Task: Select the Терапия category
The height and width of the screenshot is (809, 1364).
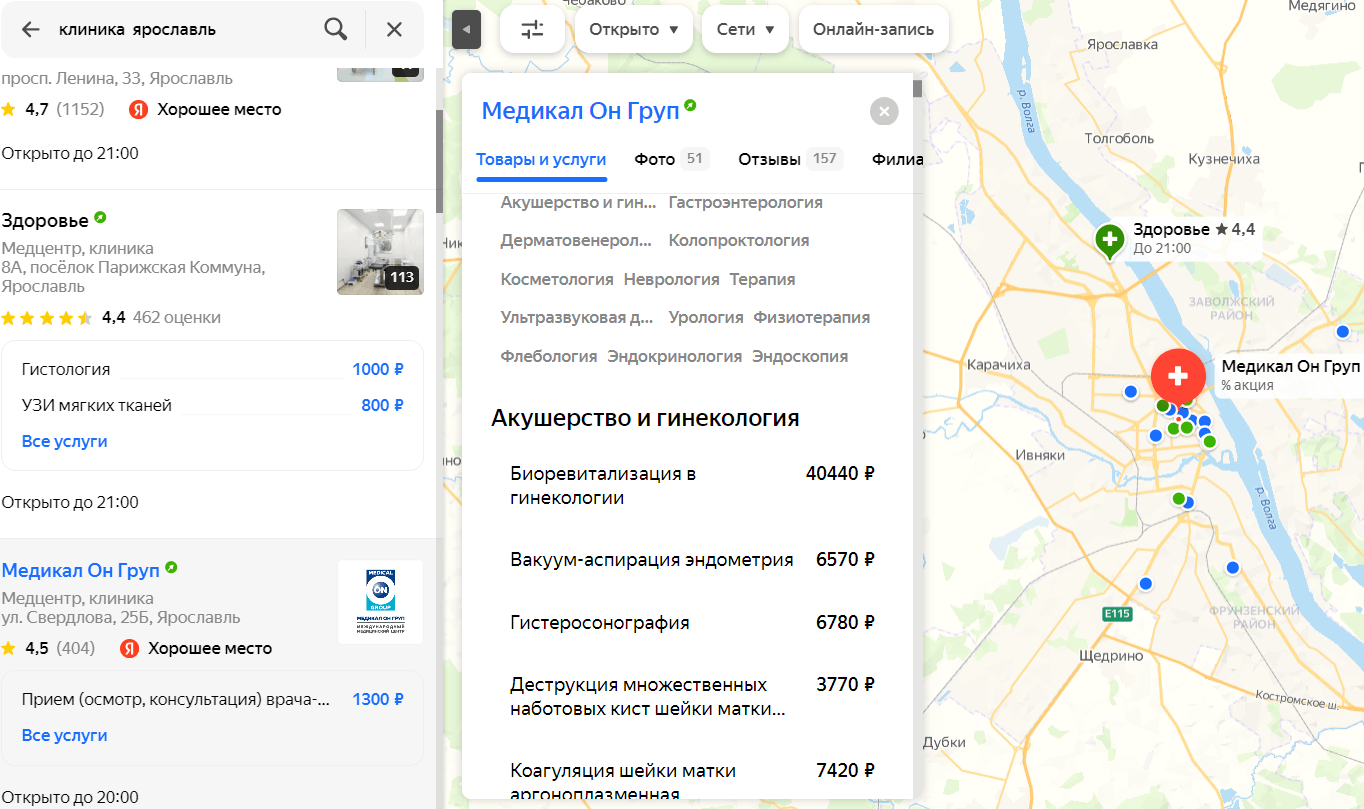Action: pyautogui.click(x=763, y=280)
